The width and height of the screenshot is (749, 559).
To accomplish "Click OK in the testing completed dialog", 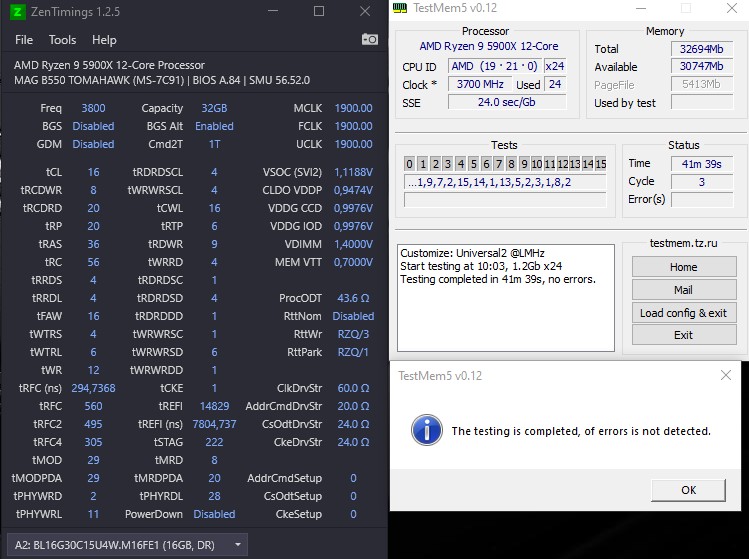I will 688,490.
